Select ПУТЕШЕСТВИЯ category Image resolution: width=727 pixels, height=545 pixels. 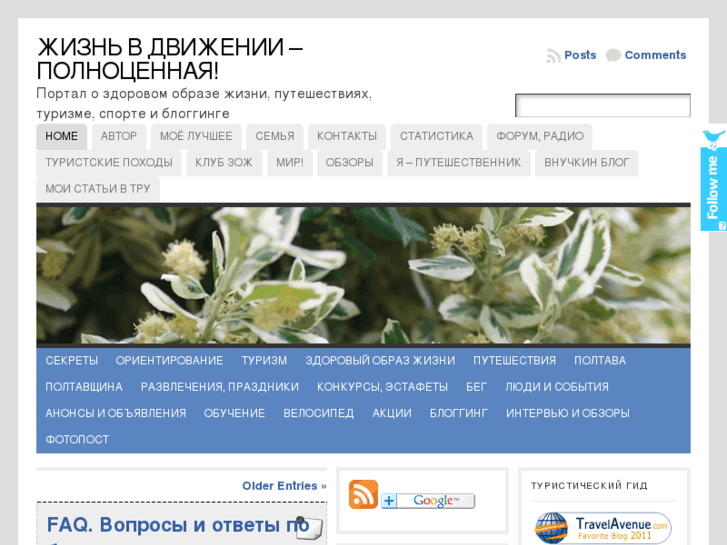coord(514,361)
